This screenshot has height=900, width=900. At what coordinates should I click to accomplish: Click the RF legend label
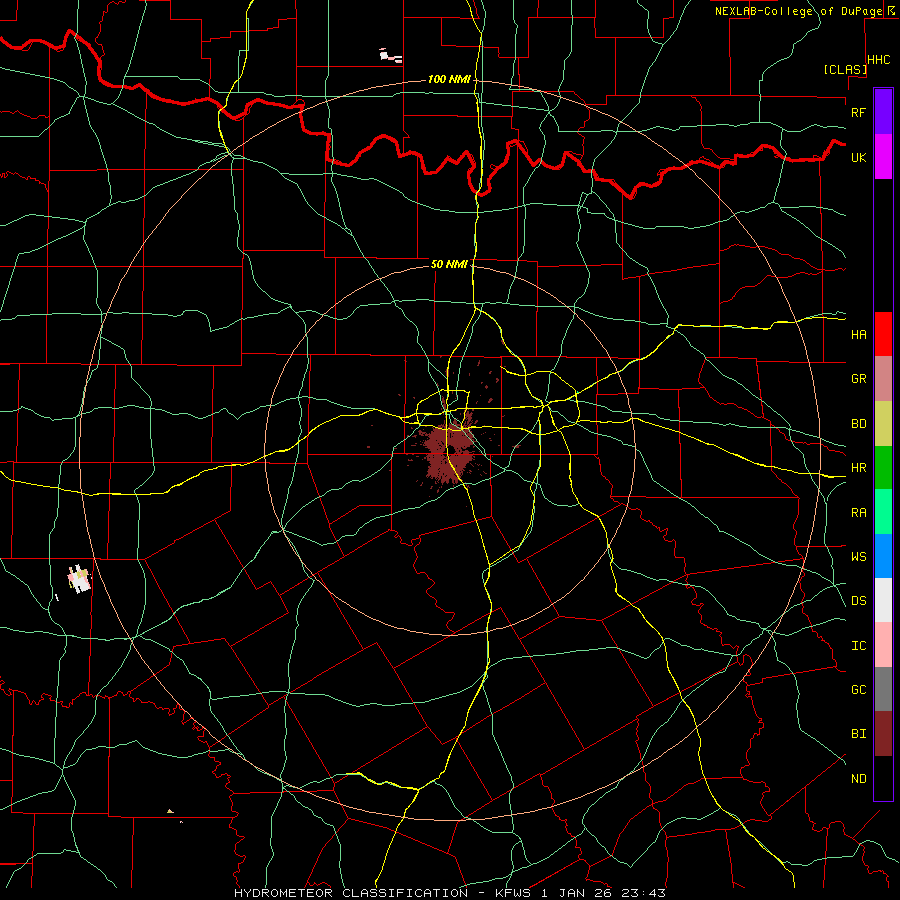coord(859,112)
